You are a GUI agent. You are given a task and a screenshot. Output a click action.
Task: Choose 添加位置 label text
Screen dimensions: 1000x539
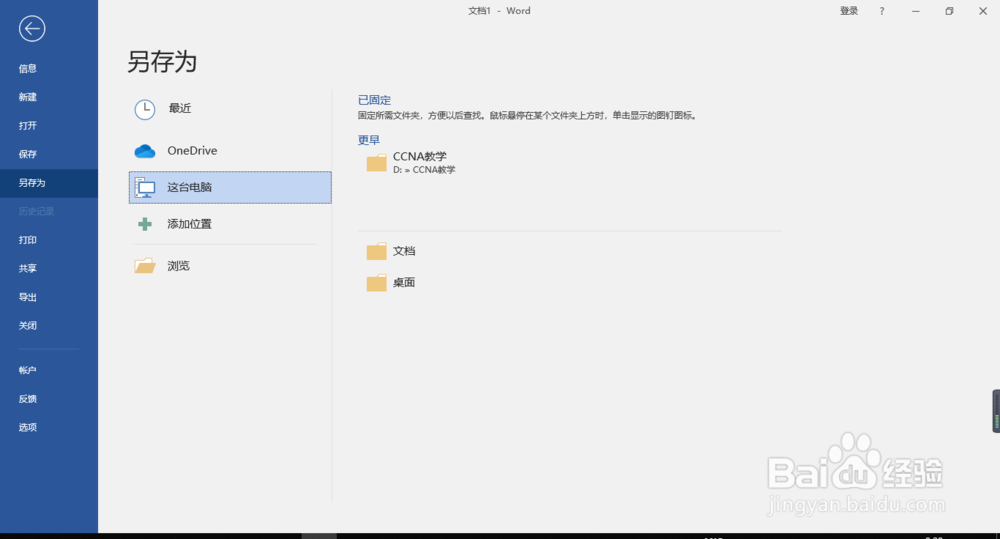[189, 224]
